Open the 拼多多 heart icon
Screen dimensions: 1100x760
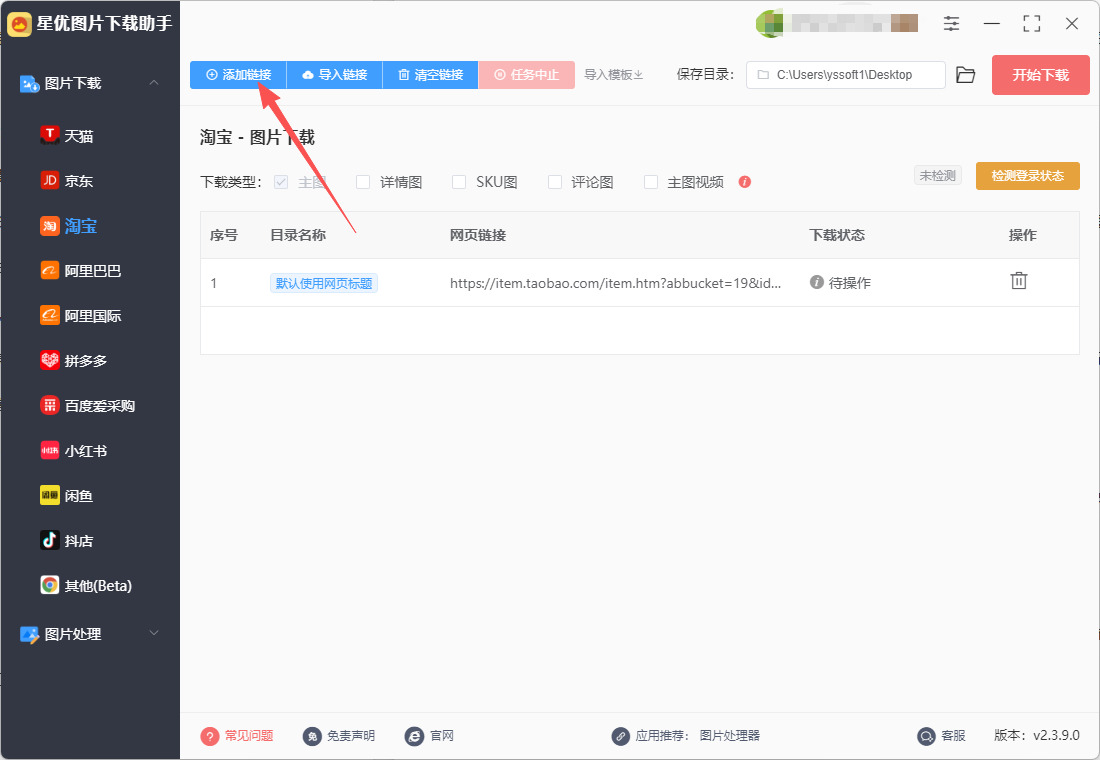click(50, 360)
